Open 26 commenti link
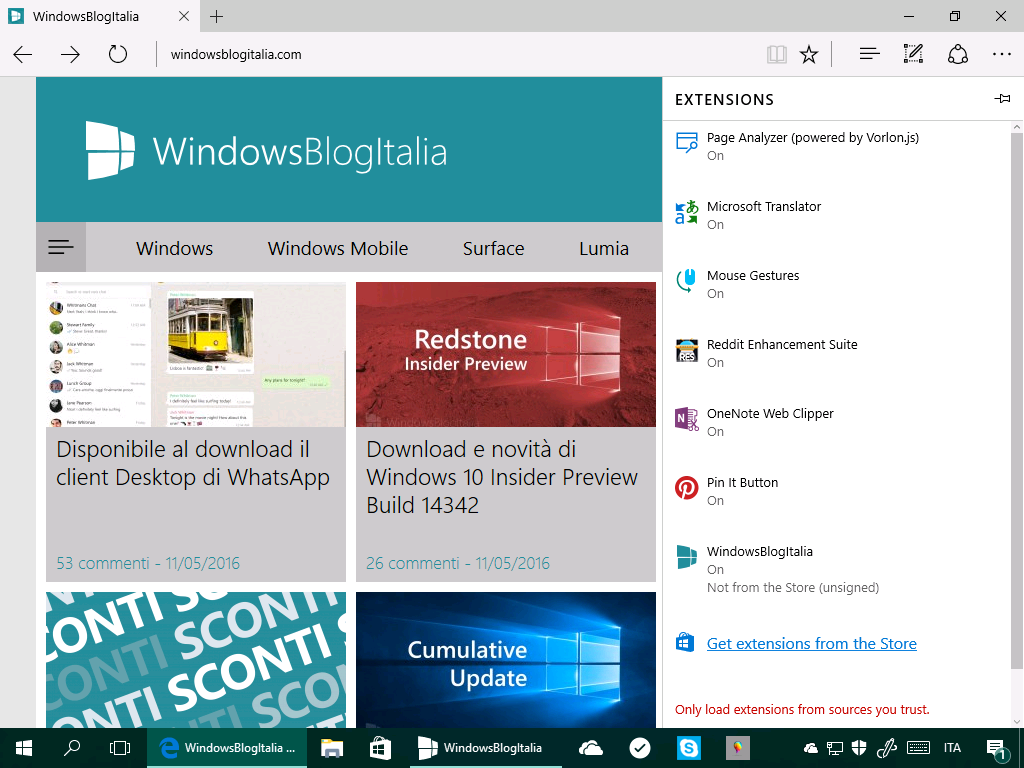Image resolution: width=1024 pixels, height=768 pixels. pos(413,564)
